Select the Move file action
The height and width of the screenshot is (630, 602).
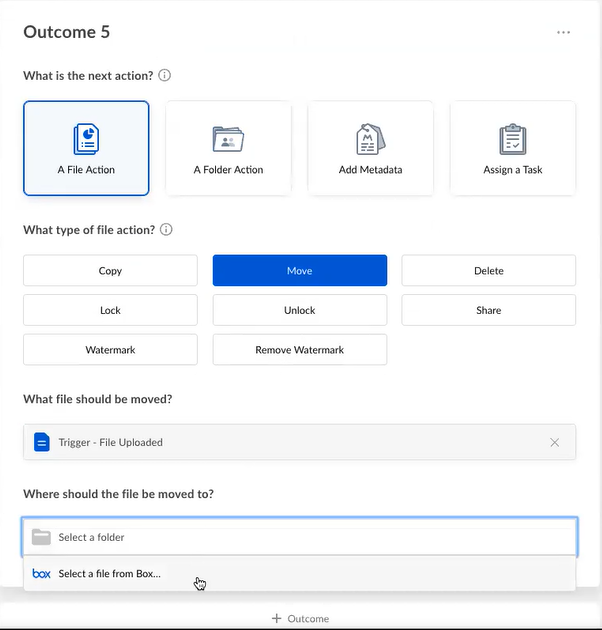coord(300,270)
